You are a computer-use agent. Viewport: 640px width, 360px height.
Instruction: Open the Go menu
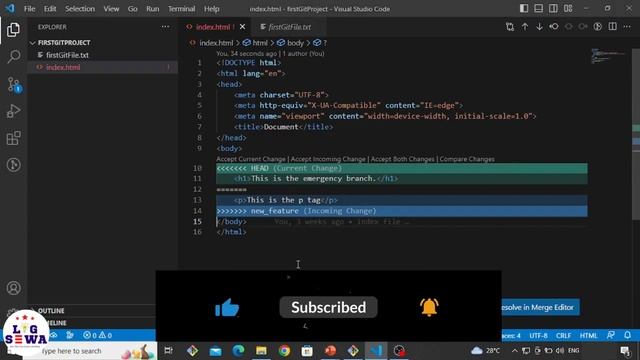point(133,9)
